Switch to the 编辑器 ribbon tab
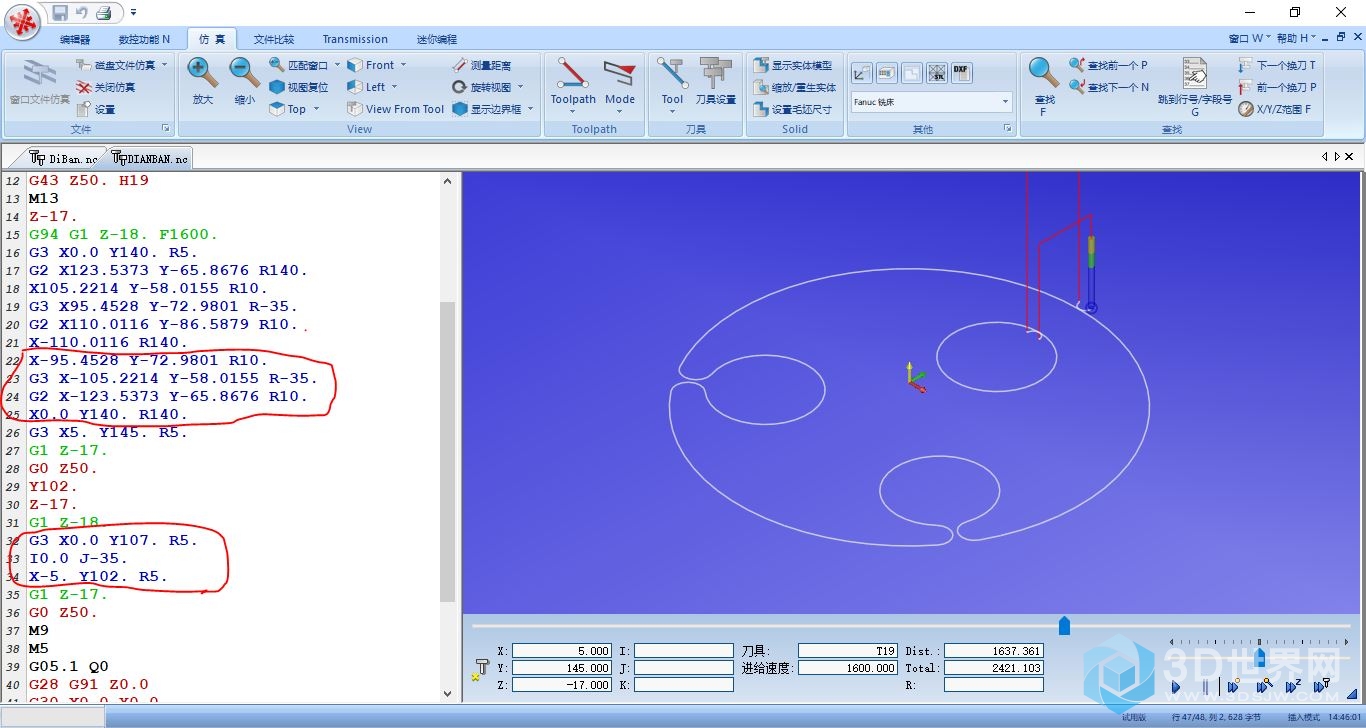Image resolution: width=1366 pixels, height=728 pixels. tap(75, 39)
